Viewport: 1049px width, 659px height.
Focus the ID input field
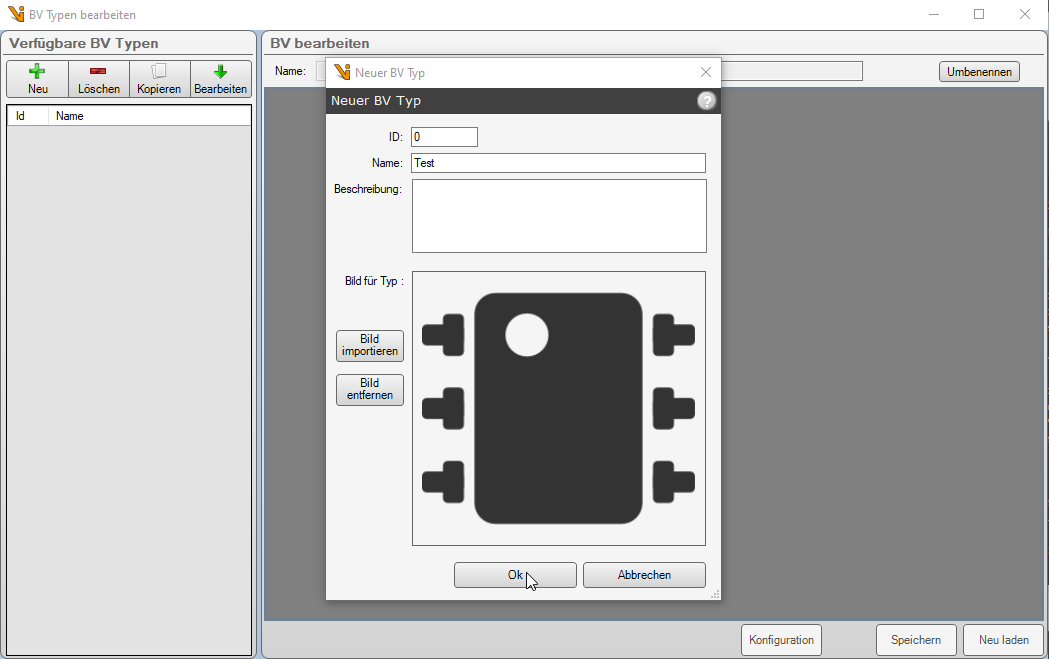point(444,137)
